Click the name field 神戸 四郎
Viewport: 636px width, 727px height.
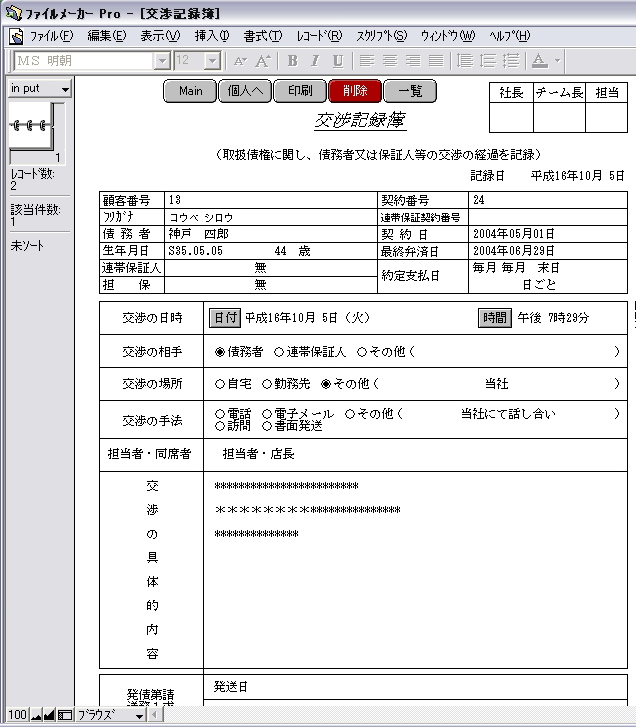click(271, 234)
